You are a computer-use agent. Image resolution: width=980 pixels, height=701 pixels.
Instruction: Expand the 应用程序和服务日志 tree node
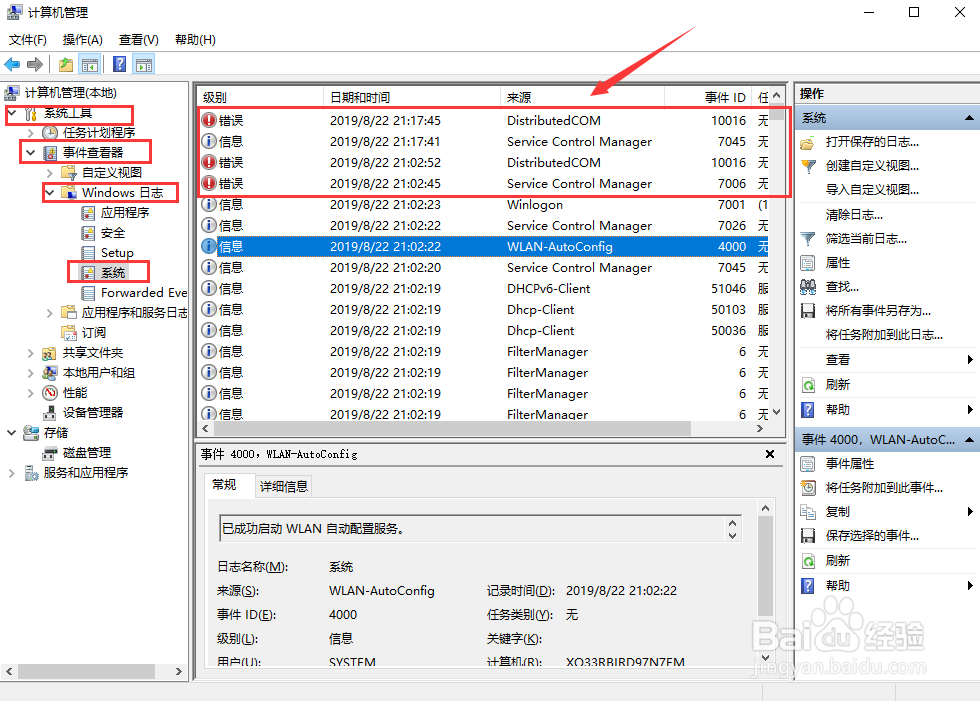48,311
